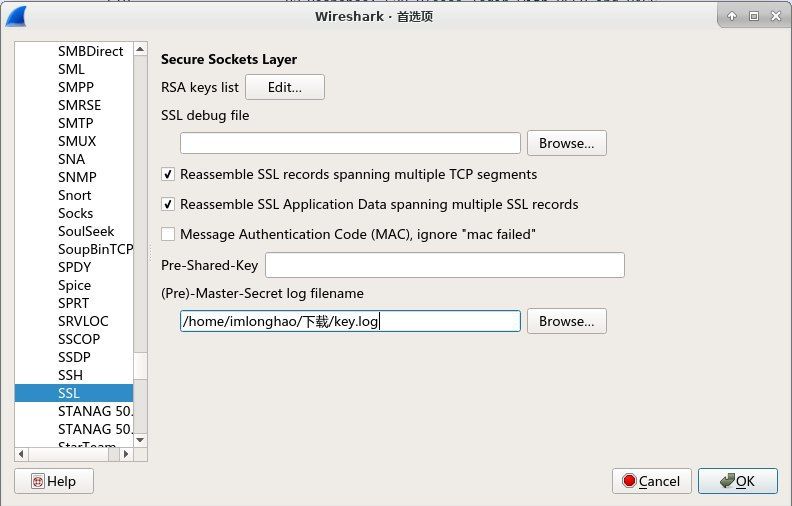Select SMTP protocol in the list
792x506 pixels.
point(77,123)
